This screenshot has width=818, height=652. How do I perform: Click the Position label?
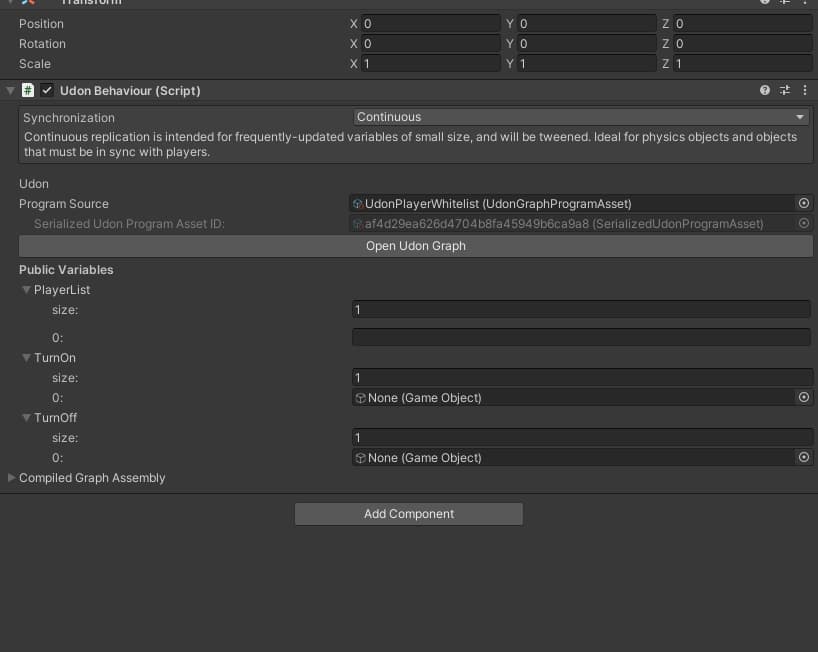[41, 24]
